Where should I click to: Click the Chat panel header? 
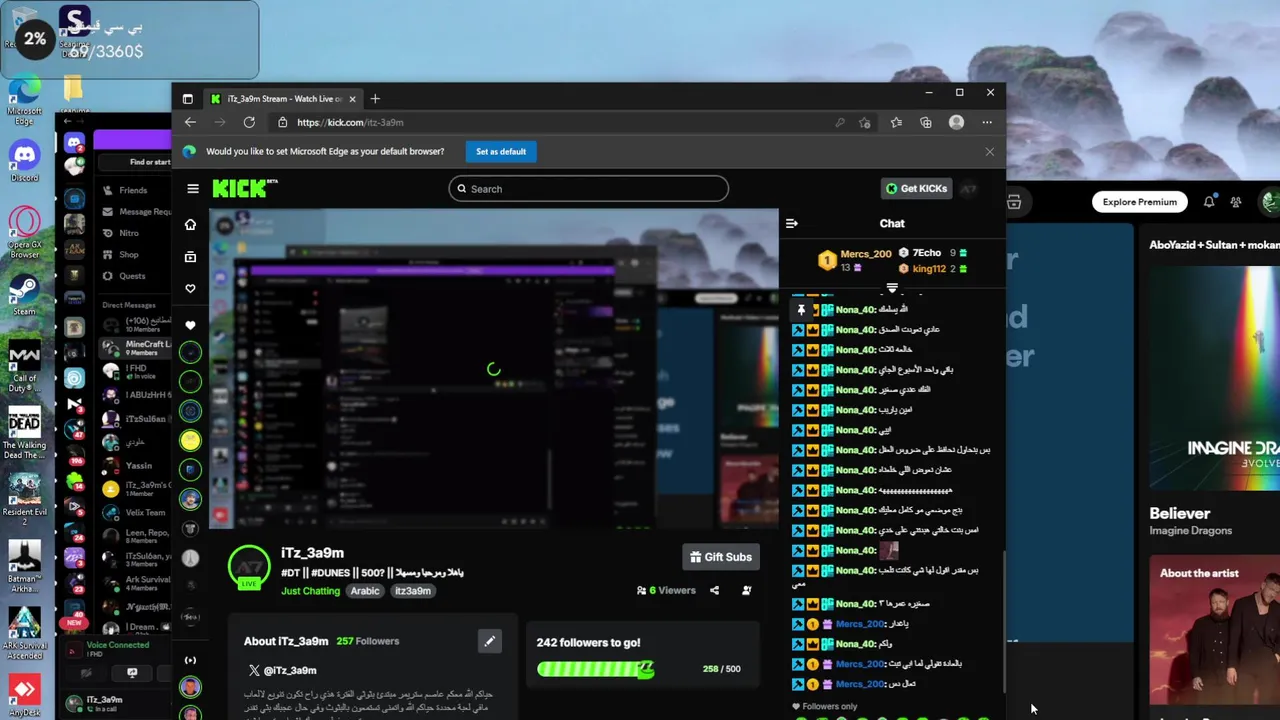[x=892, y=224]
